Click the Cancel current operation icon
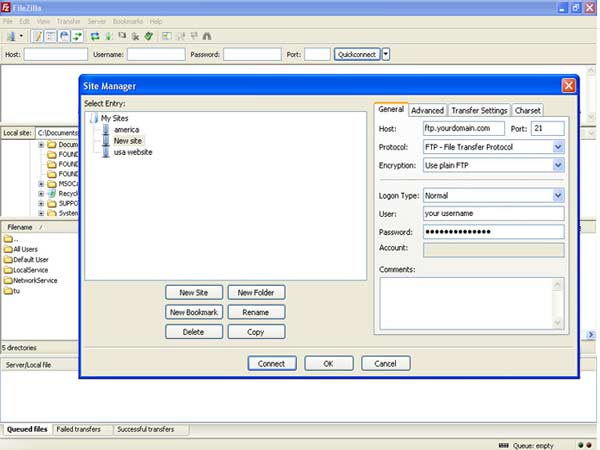This screenshot has height=450, width=600. click(x=122, y=36)
